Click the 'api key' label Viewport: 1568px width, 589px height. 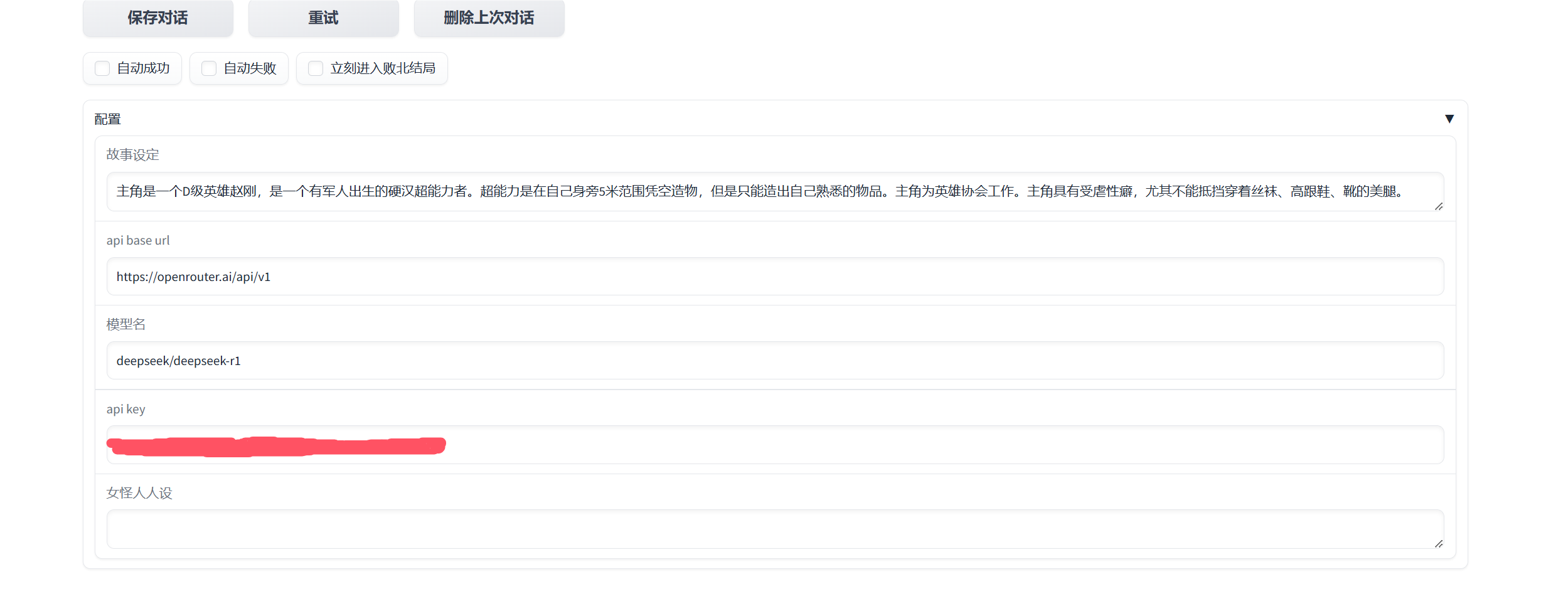click(125, 409)
